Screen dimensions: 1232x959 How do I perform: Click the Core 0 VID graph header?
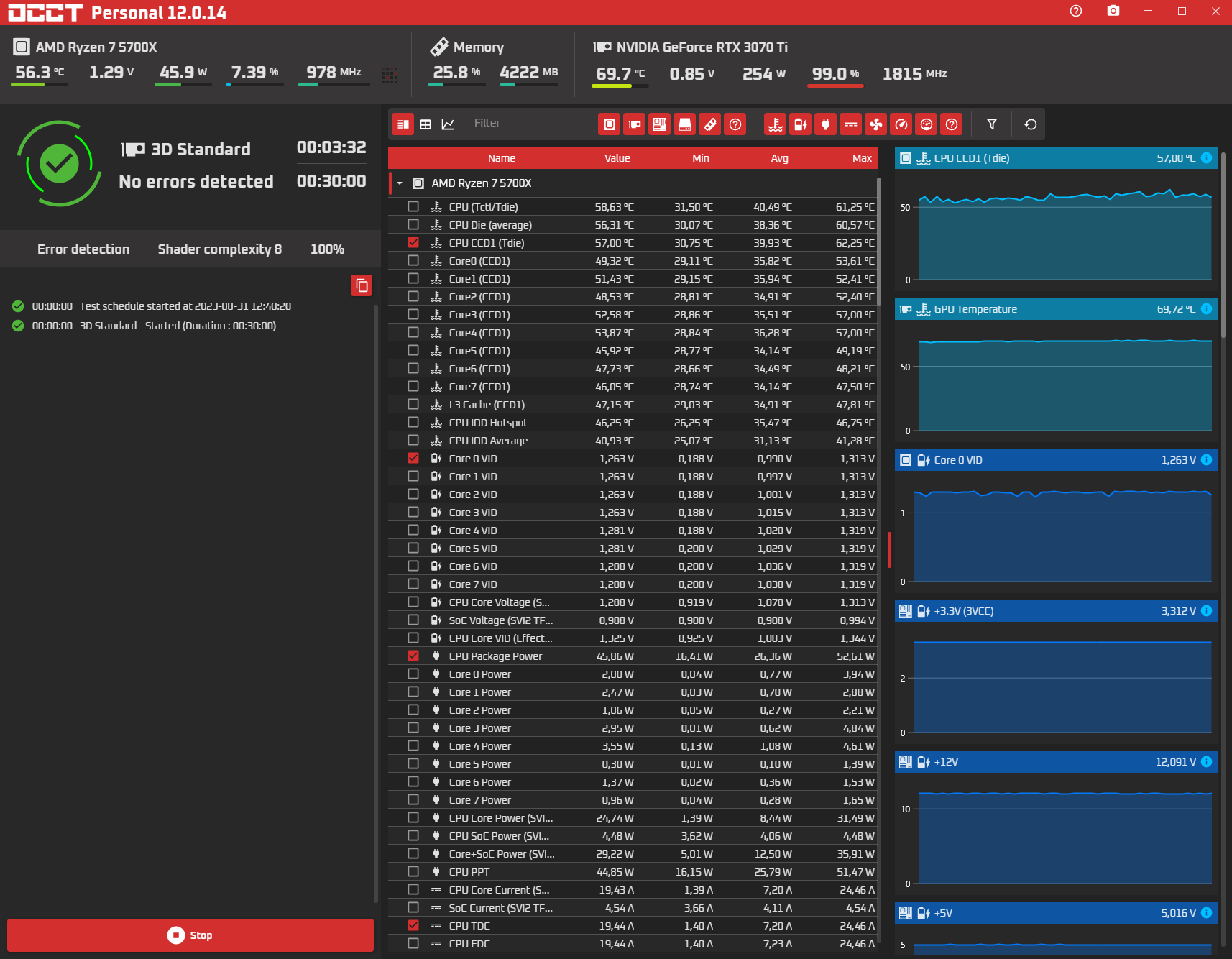[x=1056, y=460]
